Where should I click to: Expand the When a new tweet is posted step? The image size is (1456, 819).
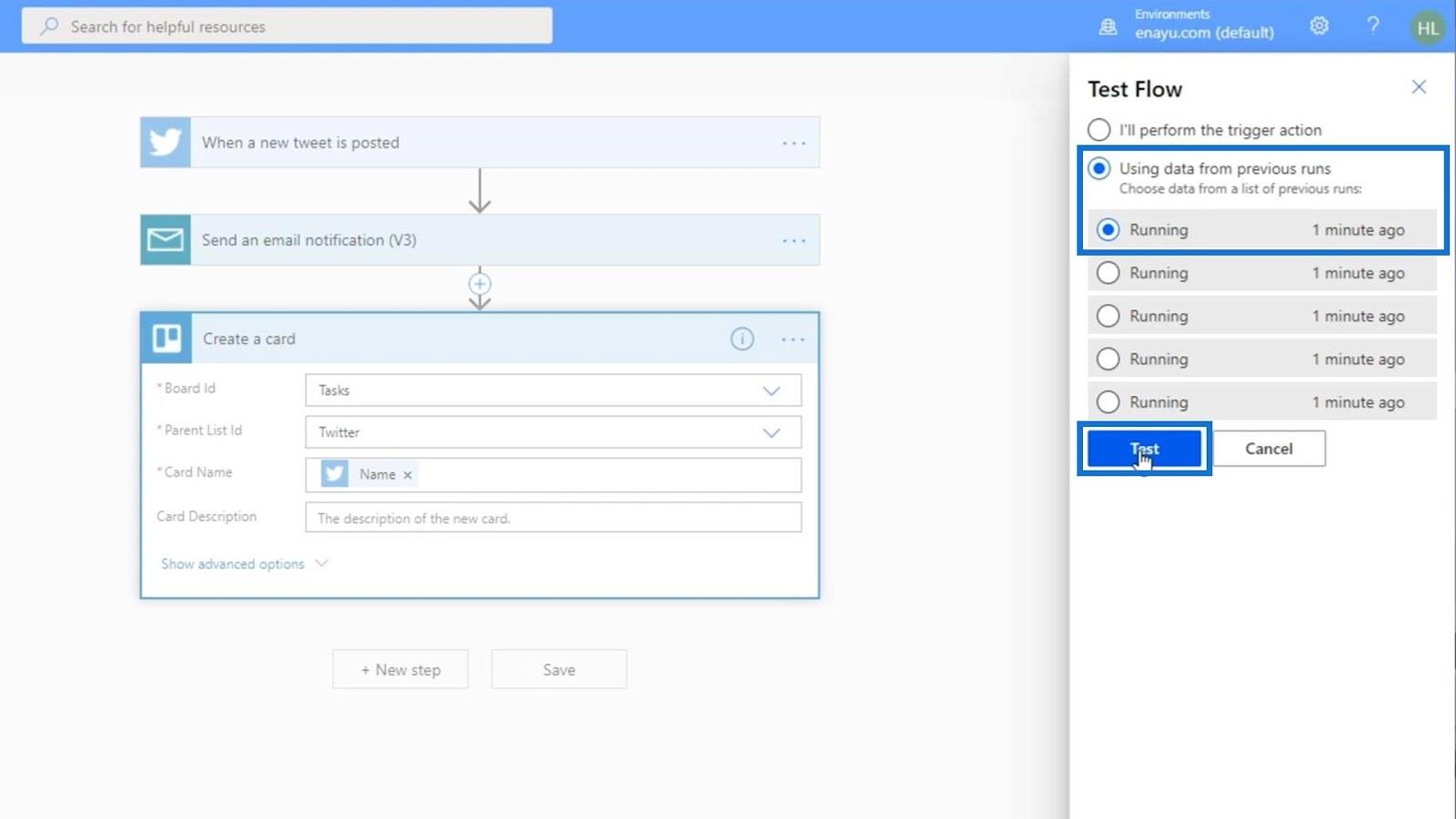pos(480,142)
